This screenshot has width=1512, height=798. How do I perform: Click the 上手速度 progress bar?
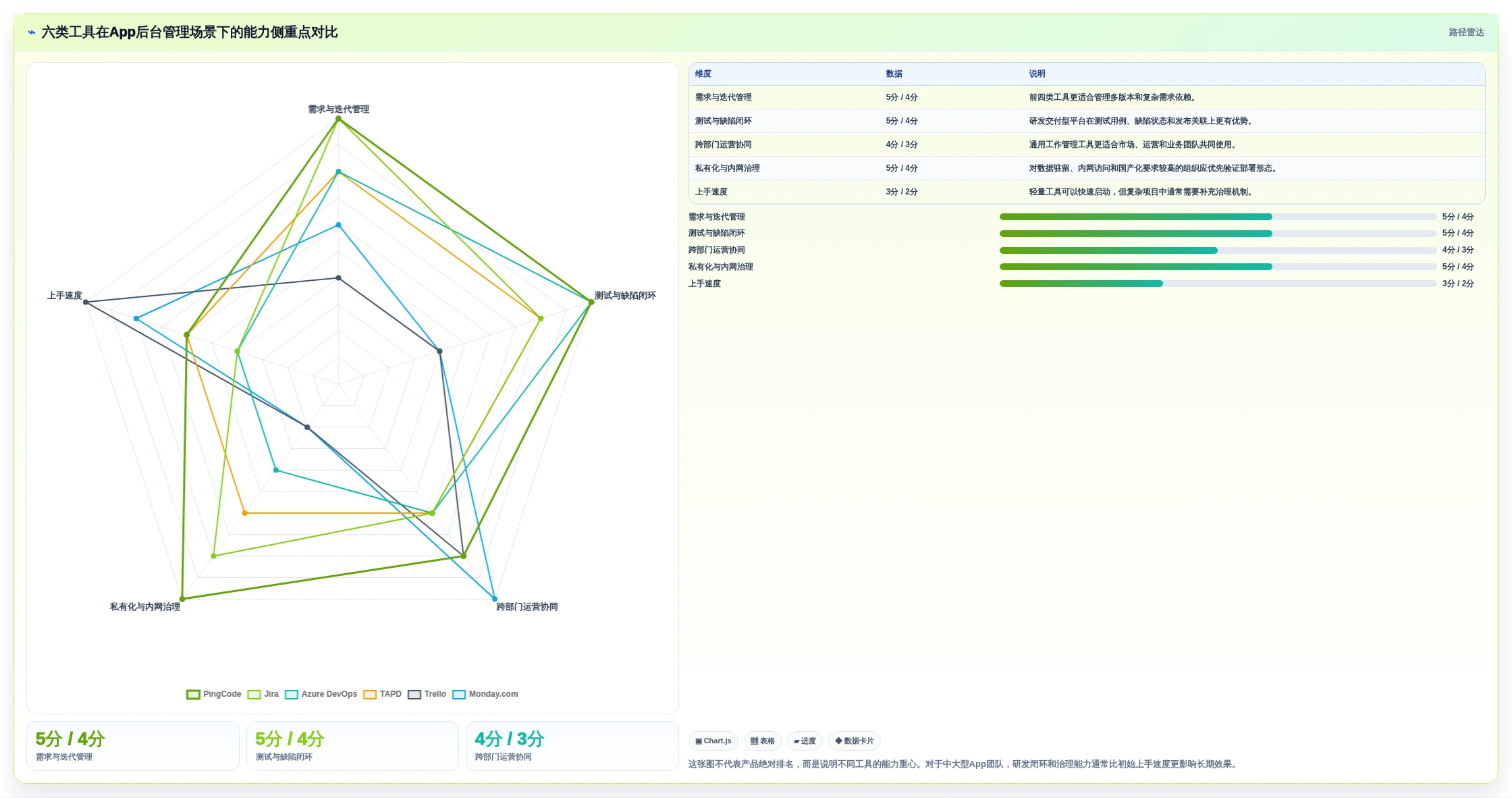[1218, 284]
